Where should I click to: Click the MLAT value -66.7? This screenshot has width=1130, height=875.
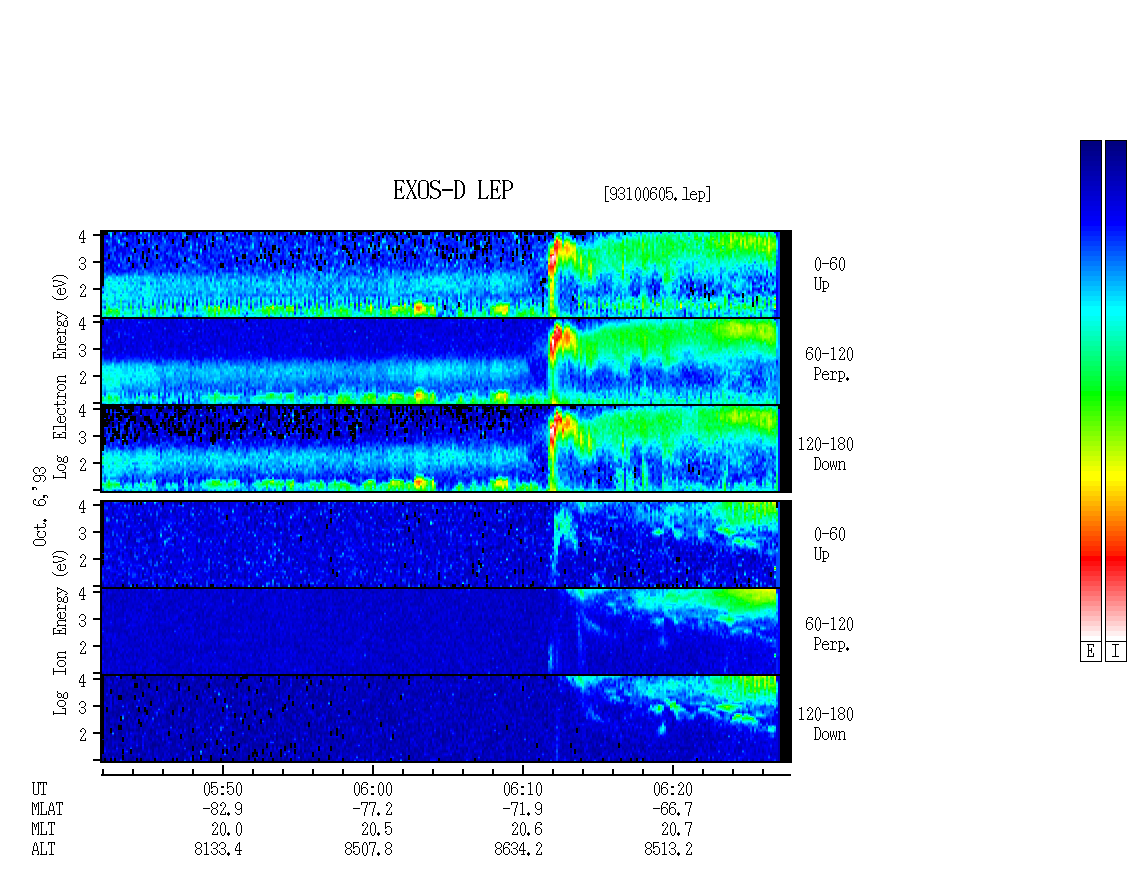click(672, 809)
